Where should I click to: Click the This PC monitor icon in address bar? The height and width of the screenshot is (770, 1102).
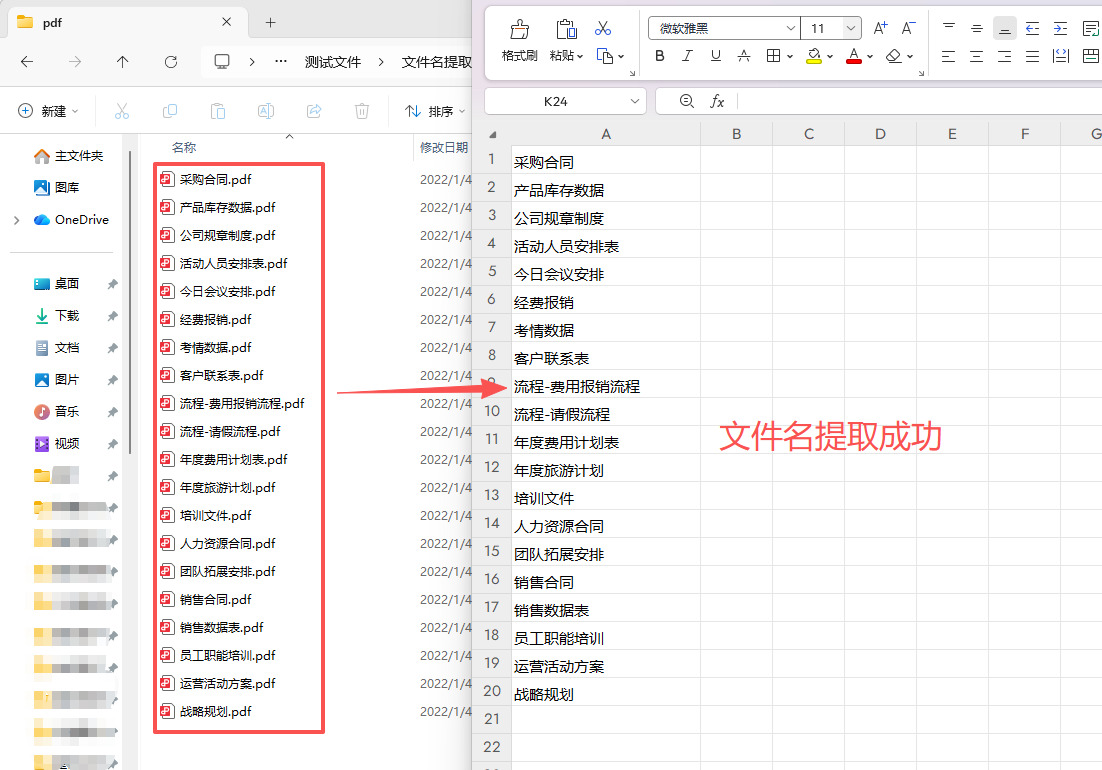pyautogui.click(x=222, y=62)
